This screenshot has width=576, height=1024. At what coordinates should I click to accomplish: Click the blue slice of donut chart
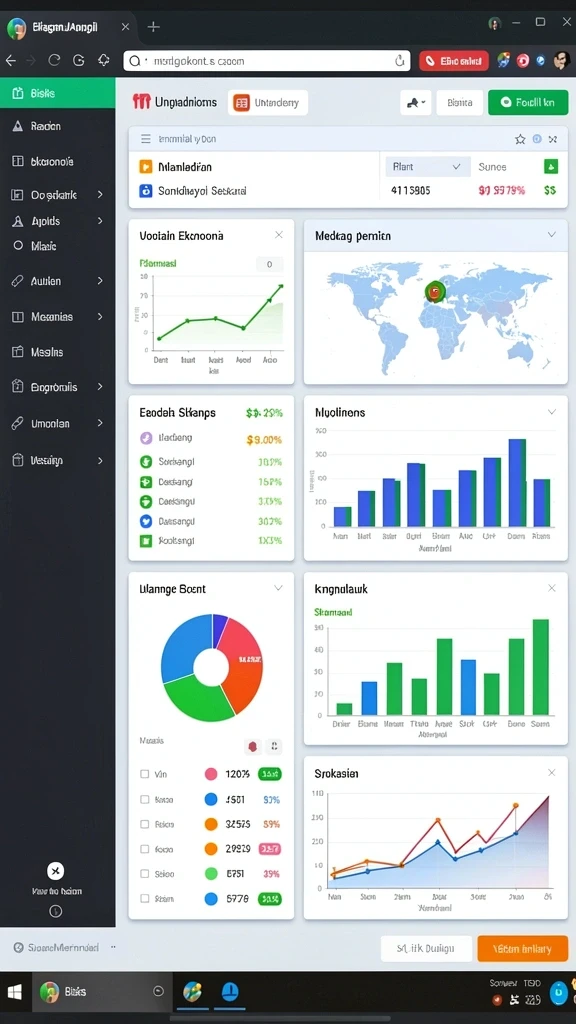(x=187, y=648)
